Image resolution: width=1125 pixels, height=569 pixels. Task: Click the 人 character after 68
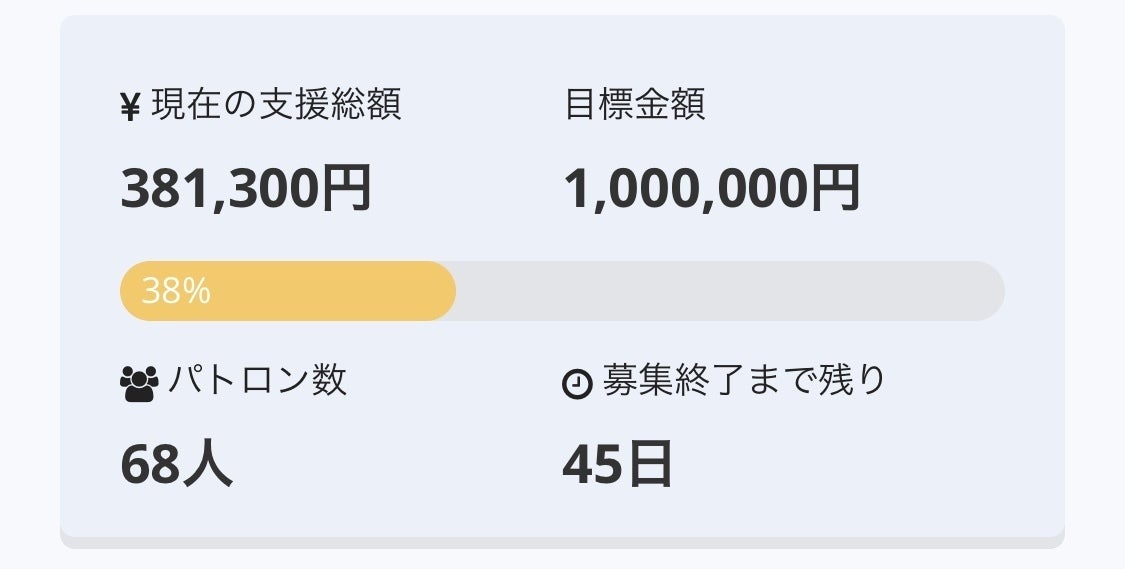[x=207, y=464]
